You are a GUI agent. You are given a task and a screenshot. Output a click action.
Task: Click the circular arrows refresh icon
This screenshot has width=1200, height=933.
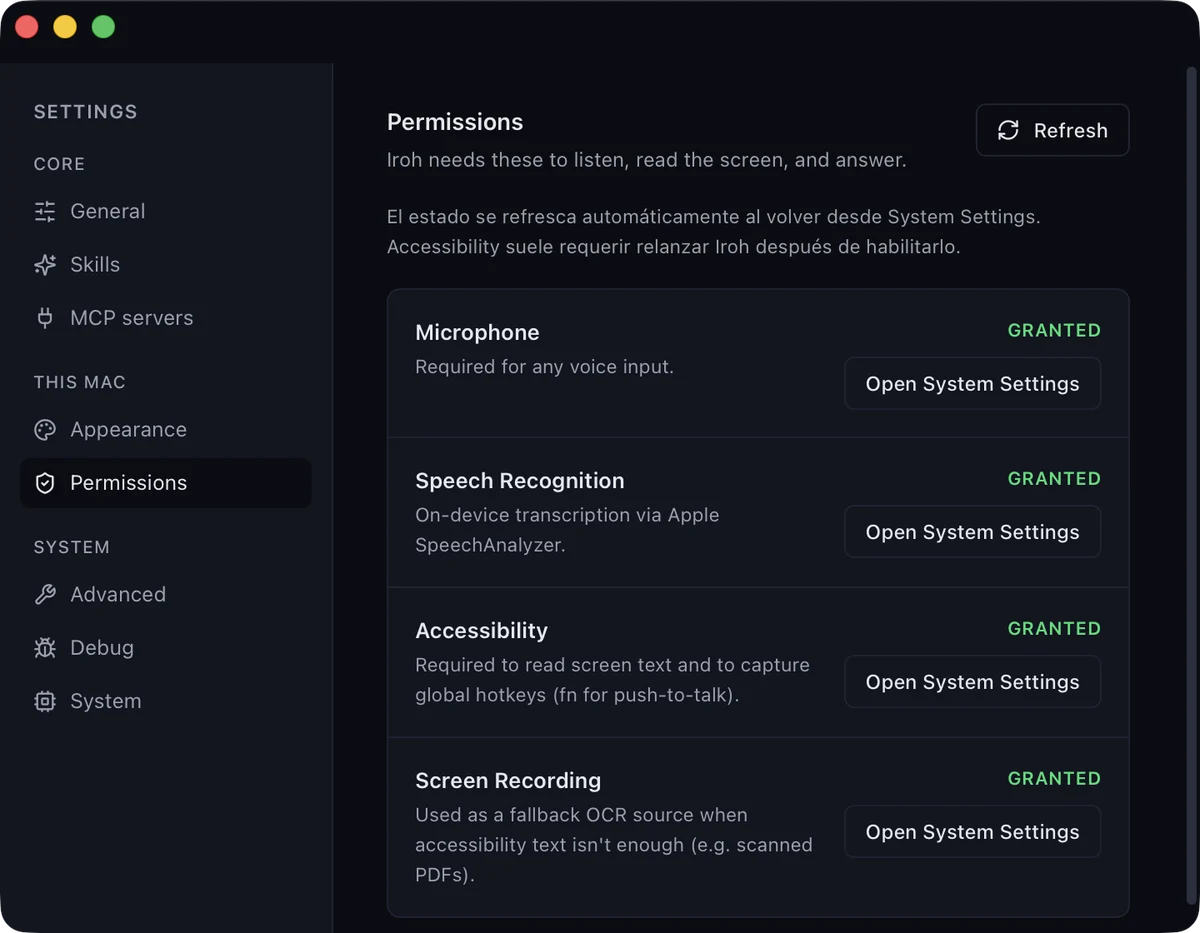click(1008, 130)
